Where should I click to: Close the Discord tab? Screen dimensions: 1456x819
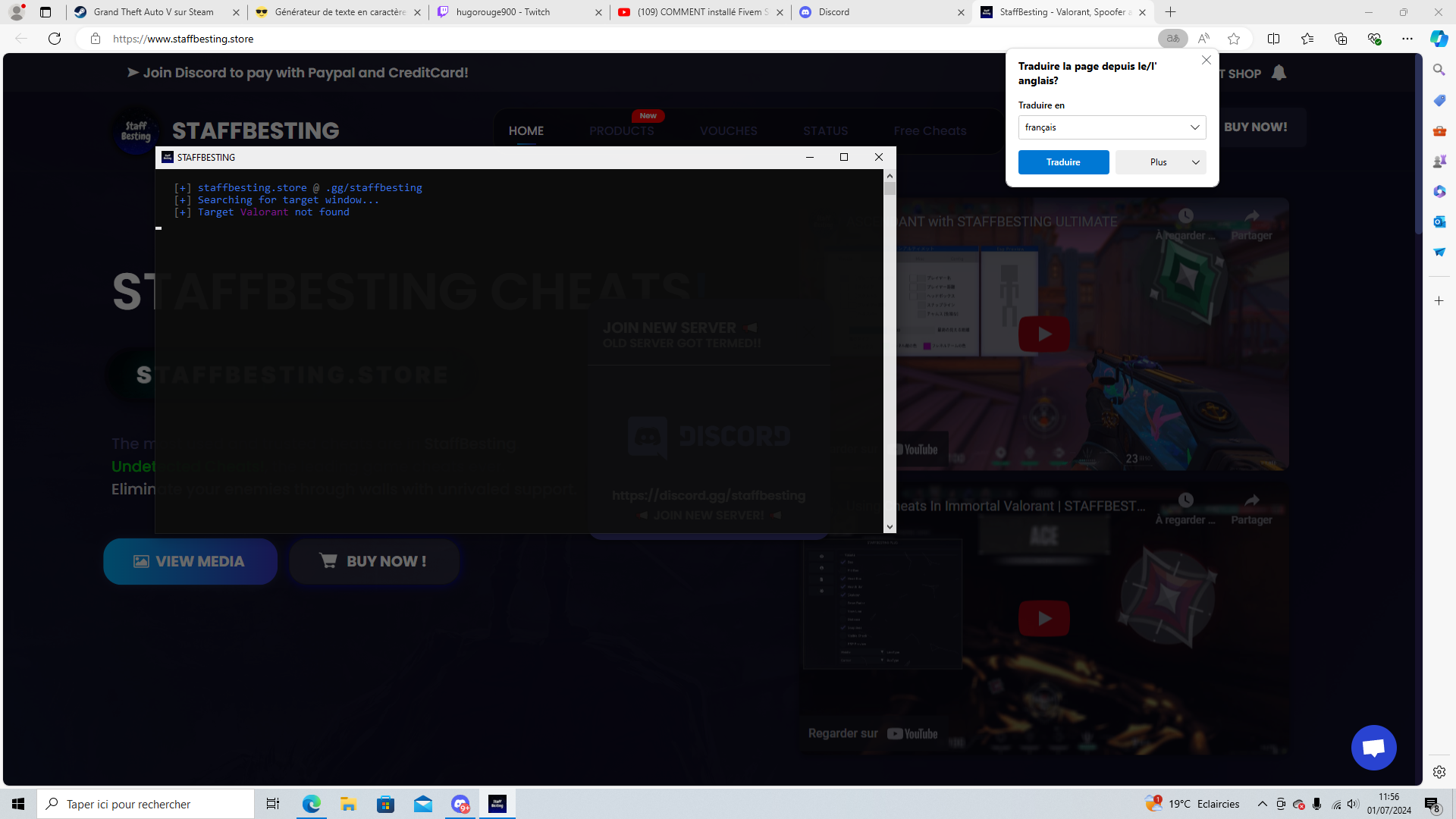[961, 12]
